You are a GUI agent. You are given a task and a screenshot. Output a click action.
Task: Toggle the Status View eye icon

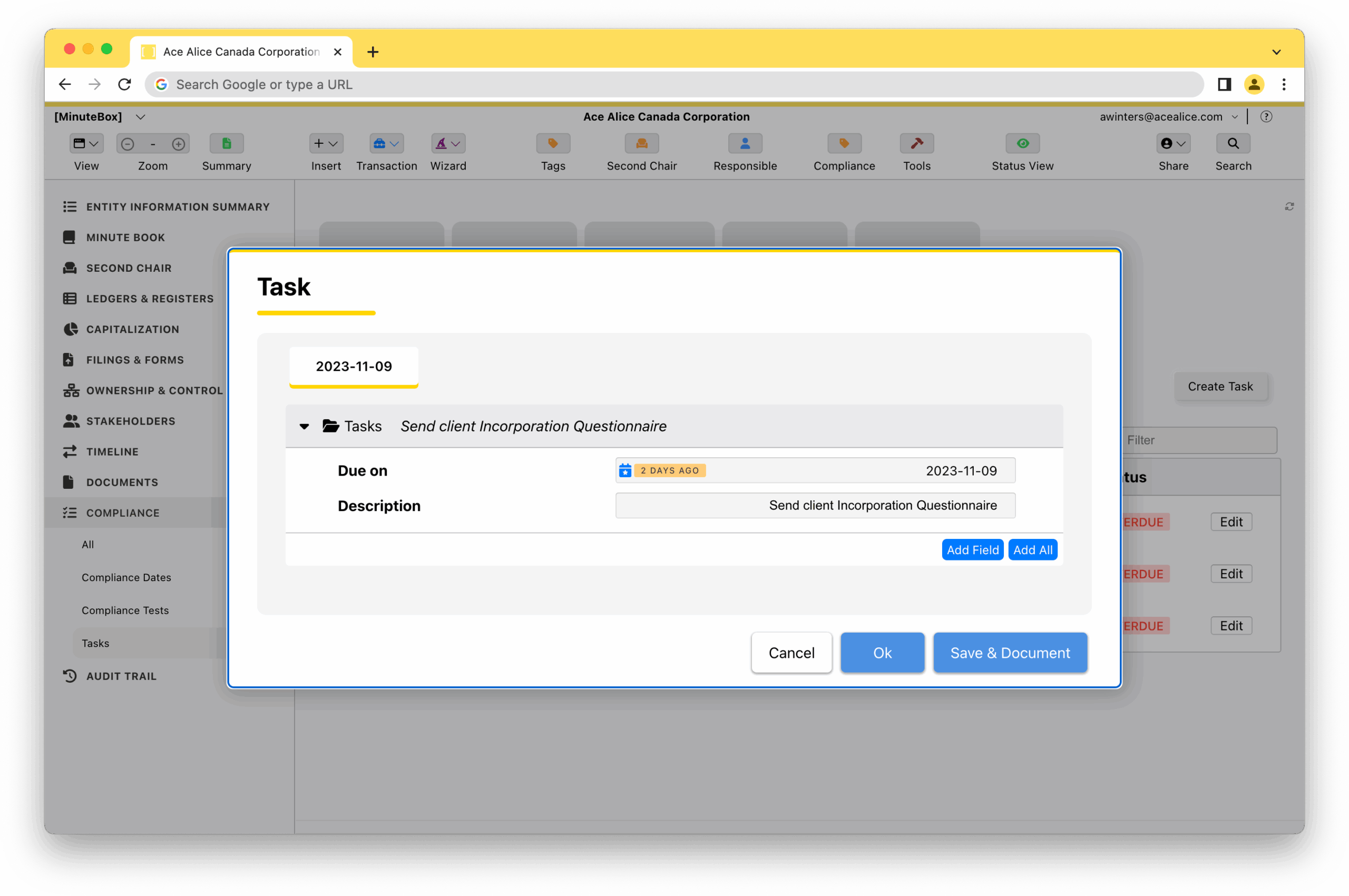1022,143
